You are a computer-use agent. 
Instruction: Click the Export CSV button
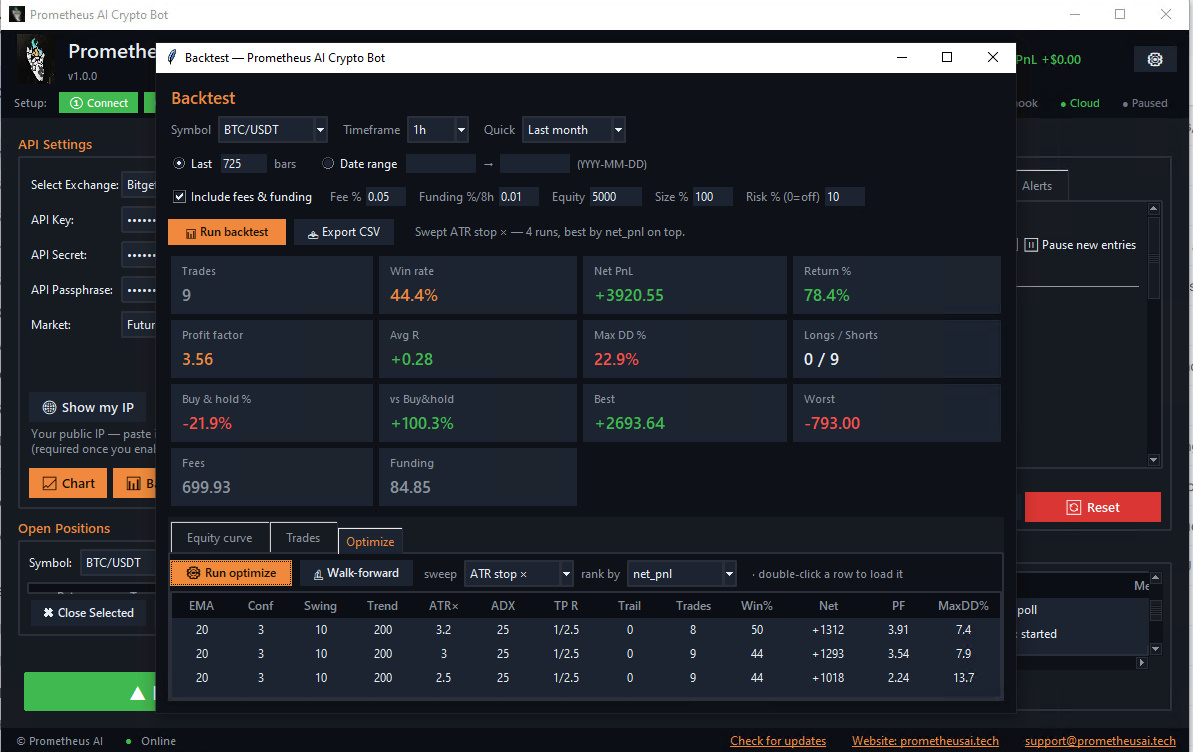344,232
